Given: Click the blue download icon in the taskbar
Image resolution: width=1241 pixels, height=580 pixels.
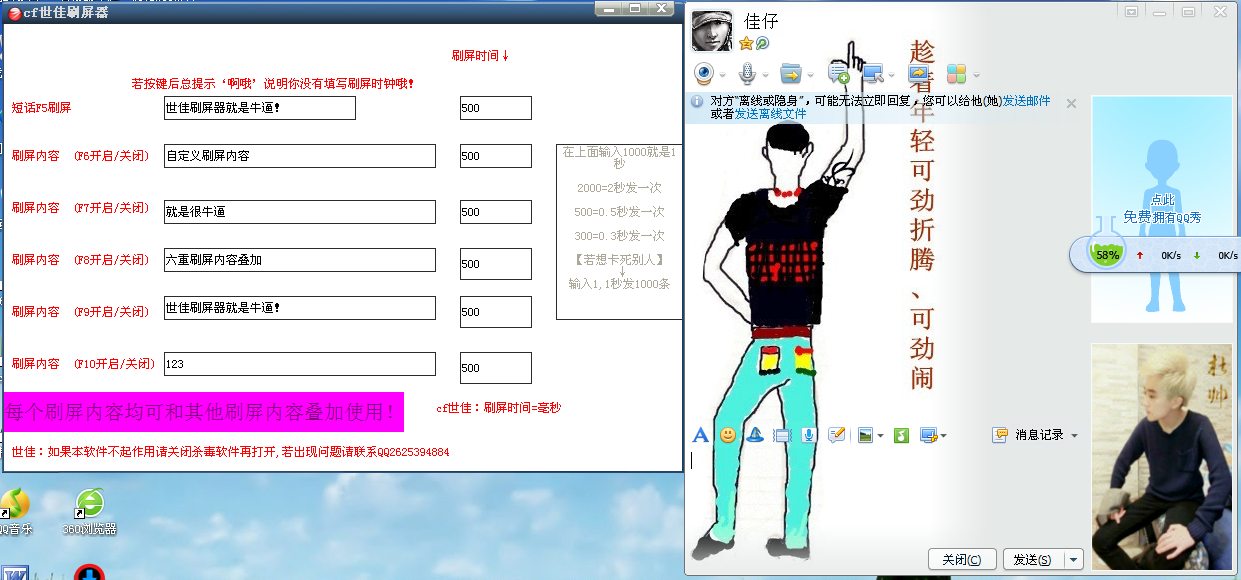Looking at the screenshot, I should coord(89,572).
